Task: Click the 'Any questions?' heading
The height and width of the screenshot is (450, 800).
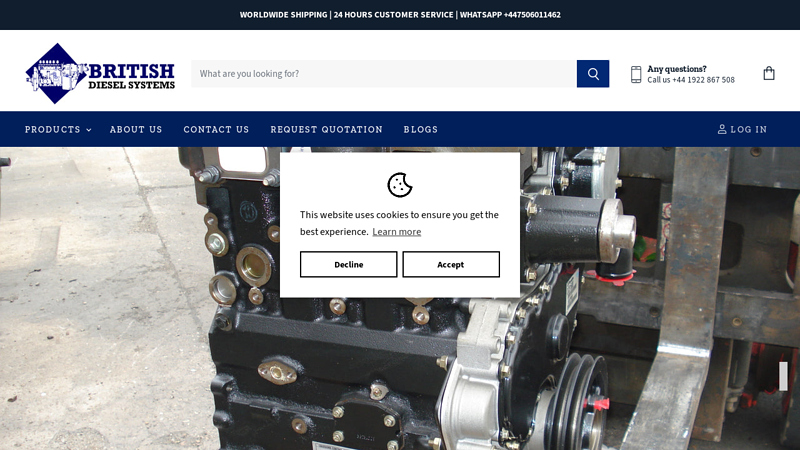Action: (x=677, y=69)
